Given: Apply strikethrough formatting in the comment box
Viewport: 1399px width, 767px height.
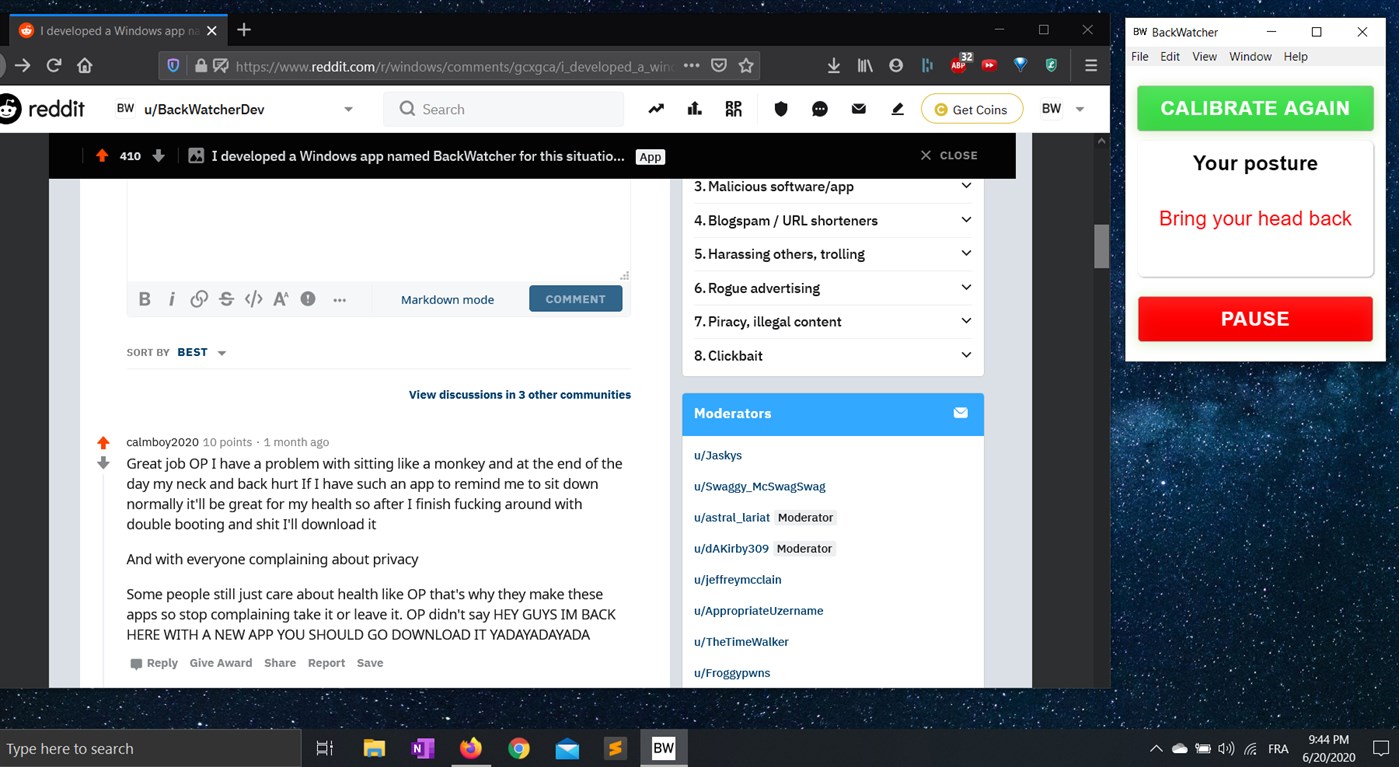Looking at the screenshot, I should point(225,298).
